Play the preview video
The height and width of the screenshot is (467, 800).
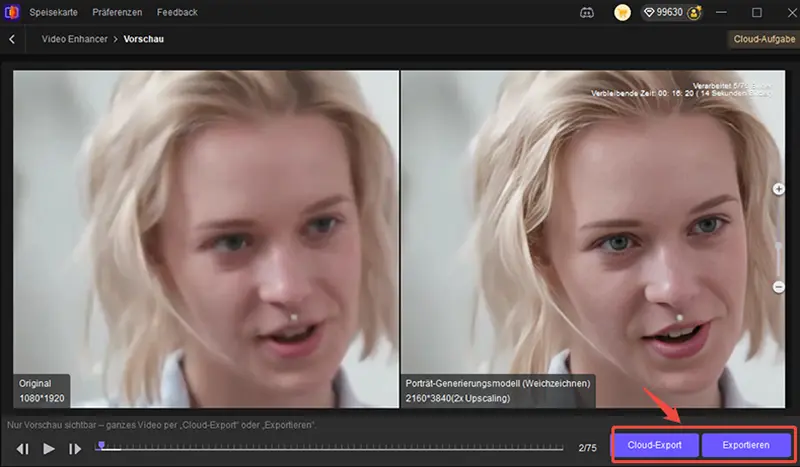(48, 449)
